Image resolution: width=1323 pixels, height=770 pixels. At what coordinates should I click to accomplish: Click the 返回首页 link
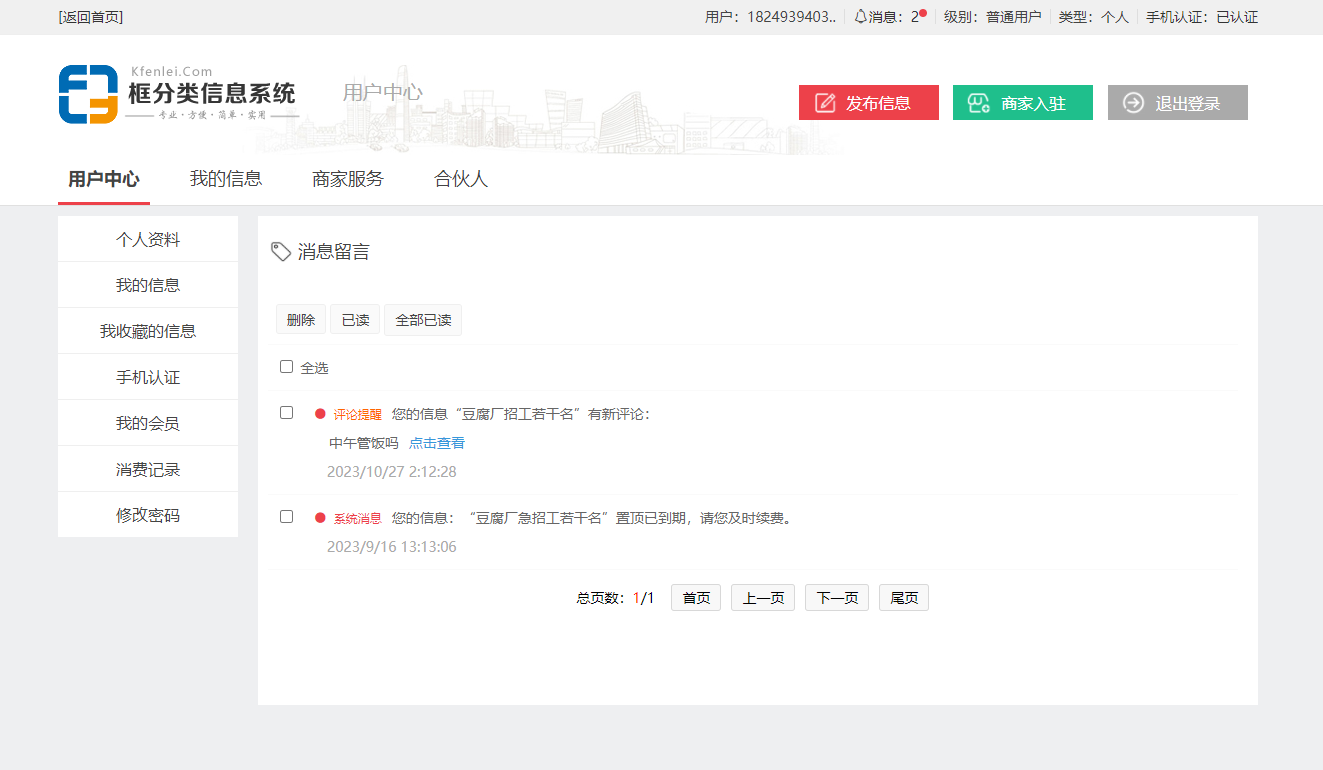pos(91,17)
